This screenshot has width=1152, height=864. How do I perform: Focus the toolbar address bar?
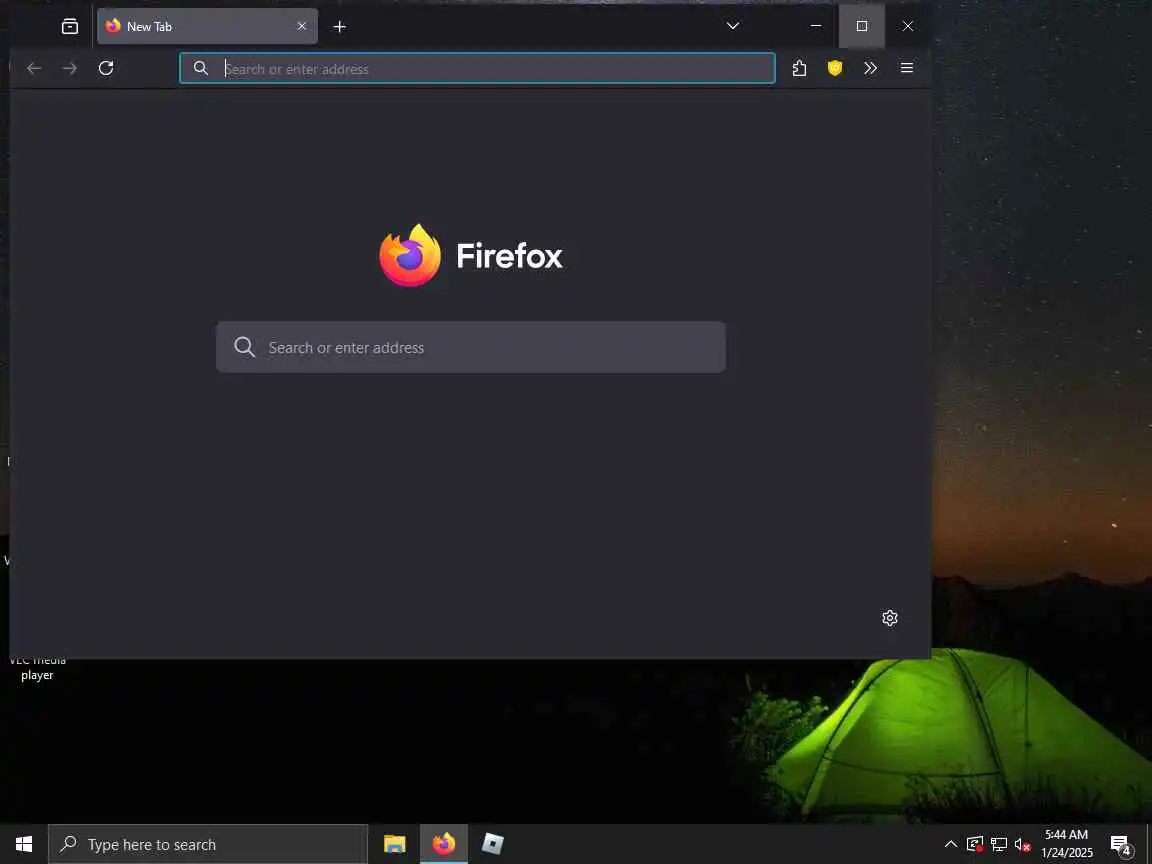[478, 68]
